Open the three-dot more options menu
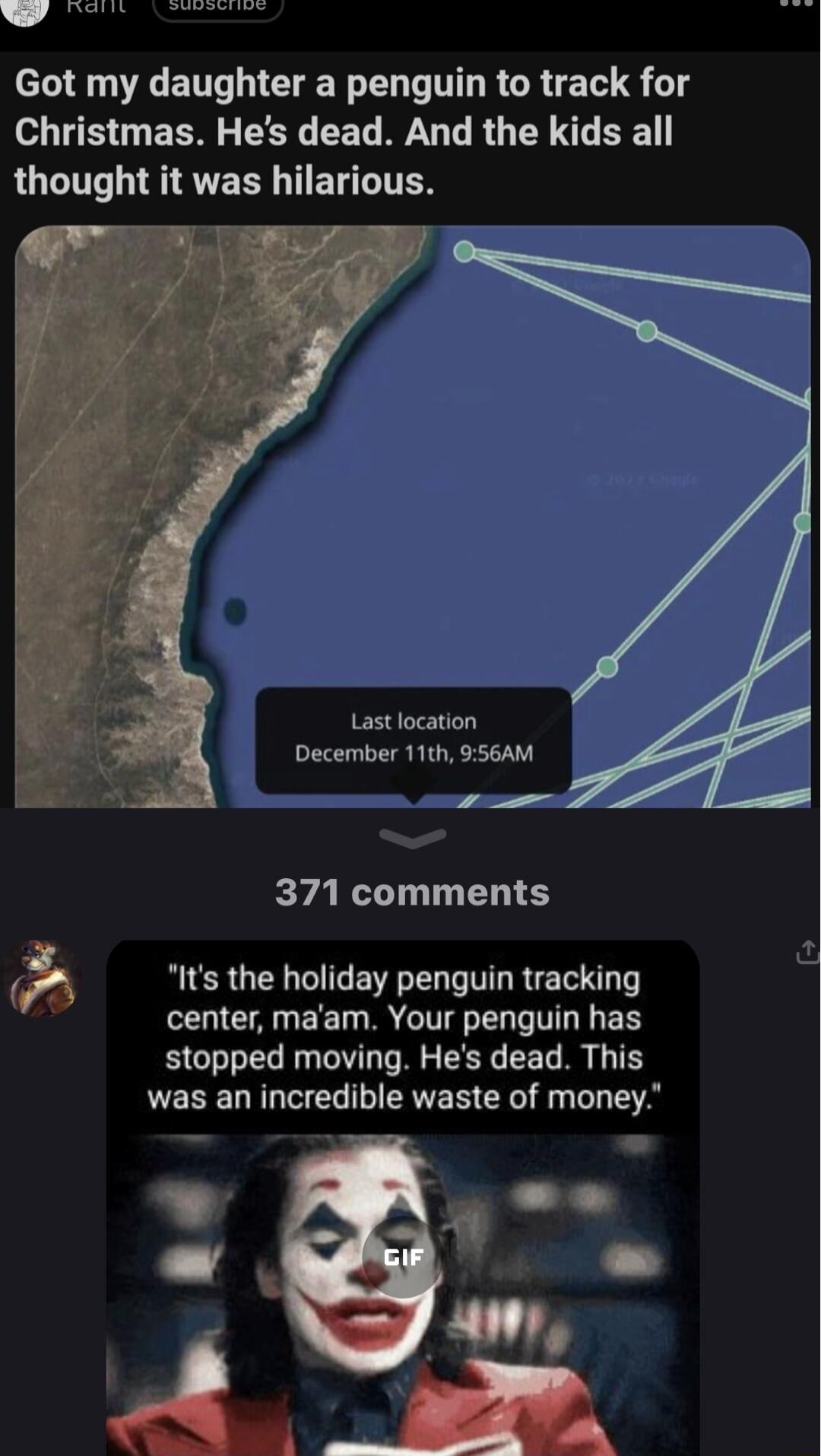821x1456 pixels. click(x=796, y=4)
